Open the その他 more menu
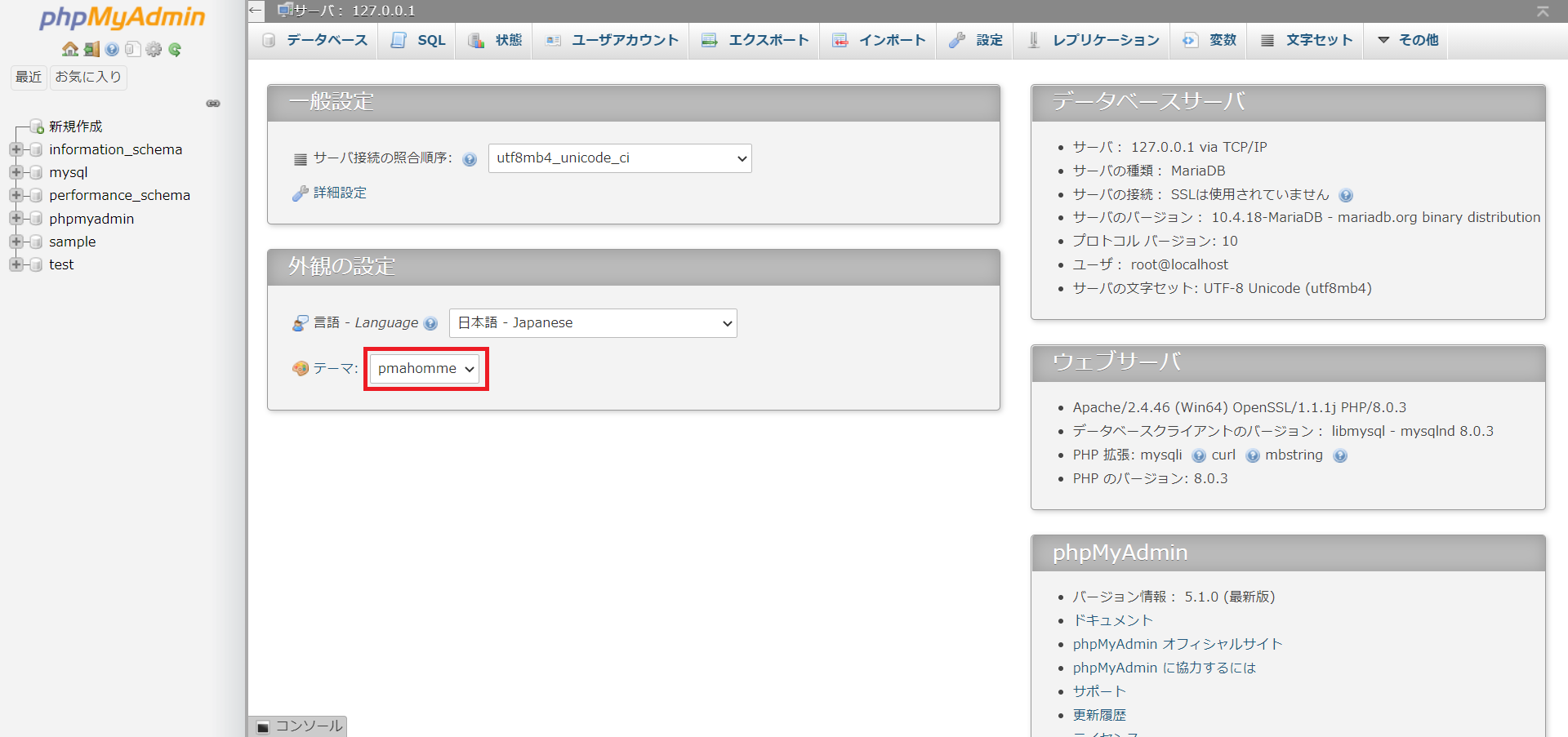This screenshot has width=1568, height=737. (x=1407, y=40)
